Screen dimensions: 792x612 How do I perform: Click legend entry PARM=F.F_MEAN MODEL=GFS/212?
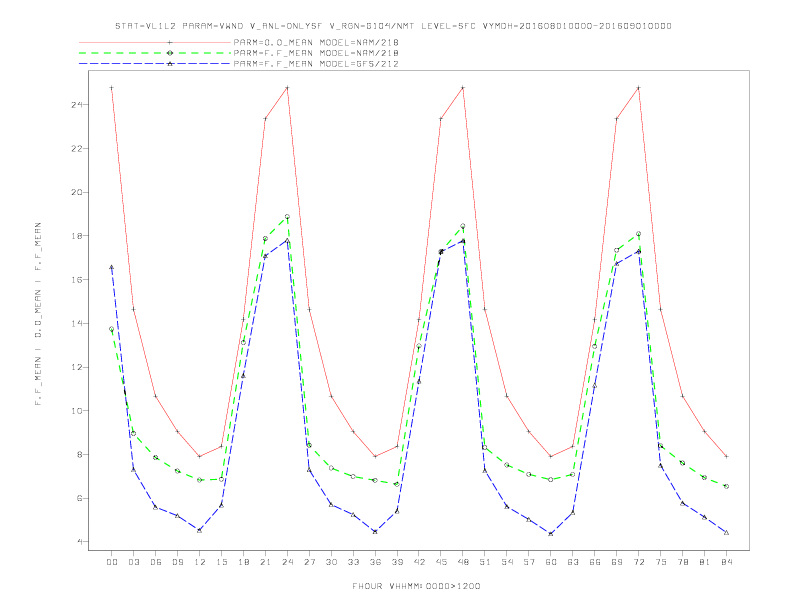coord(316,64)
